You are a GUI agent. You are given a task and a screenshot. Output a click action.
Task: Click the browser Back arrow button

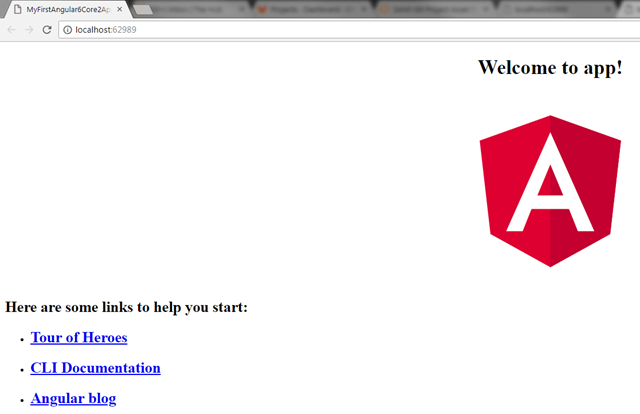(x=11, y=29)
